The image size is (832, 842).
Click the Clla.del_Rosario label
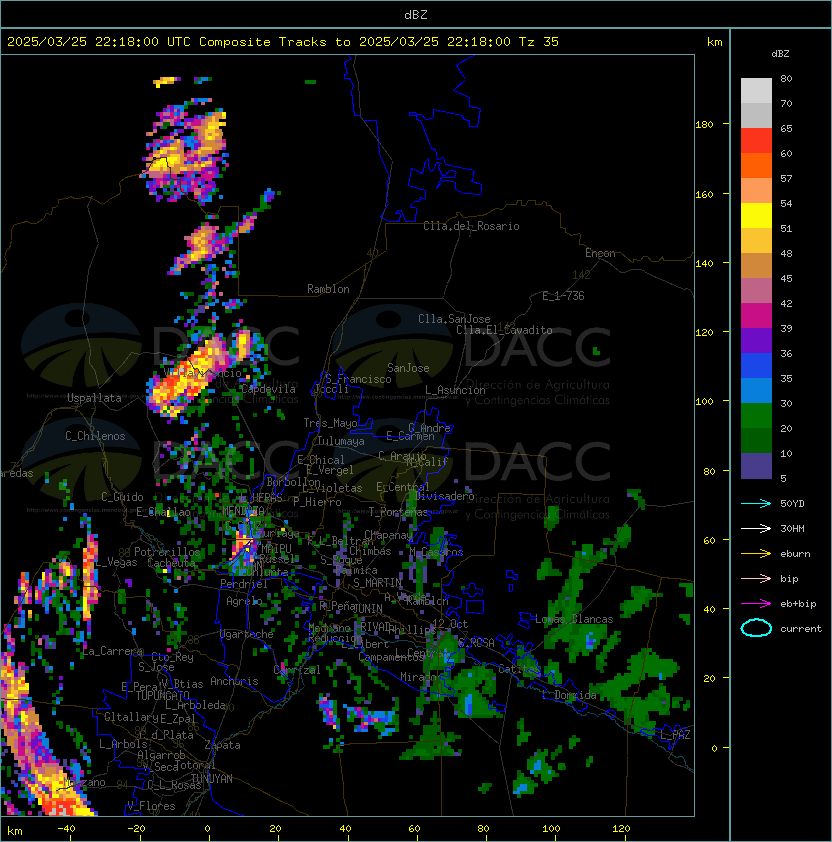pos(471,226)
